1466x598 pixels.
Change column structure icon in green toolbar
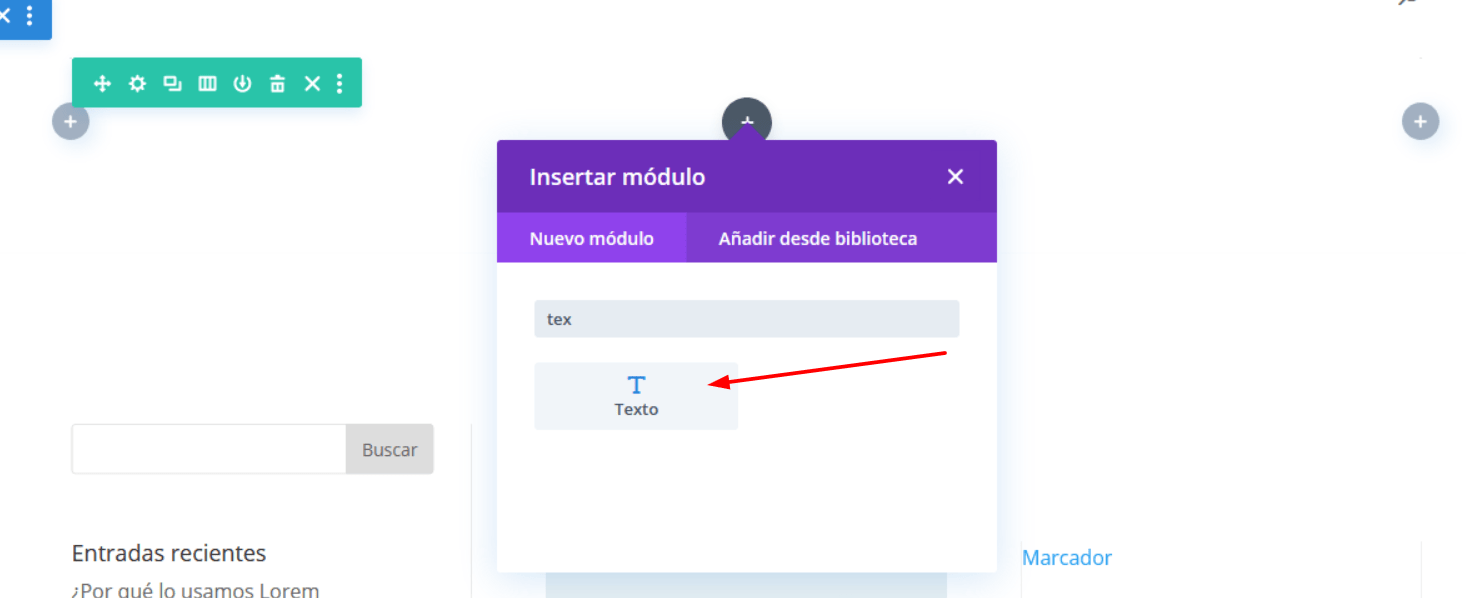coord(207,83)
